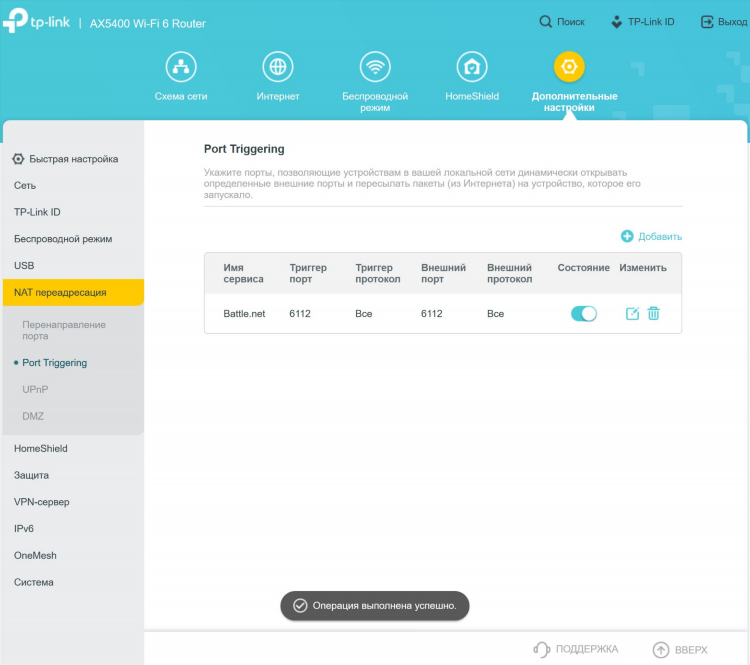Open Перенаправление порта submenu item

[64, 330]
